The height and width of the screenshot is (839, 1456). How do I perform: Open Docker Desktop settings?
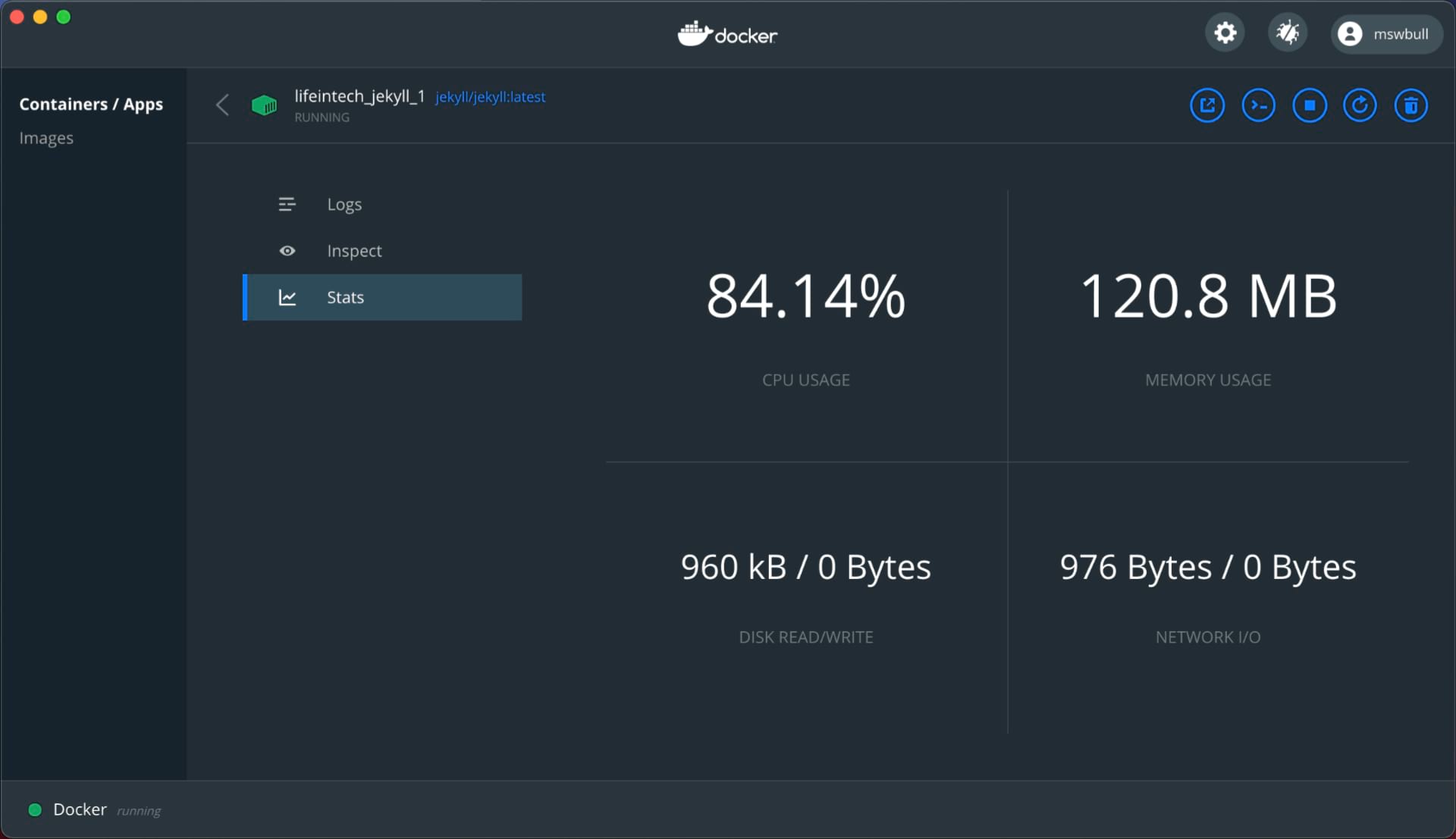coord(1224,33)
